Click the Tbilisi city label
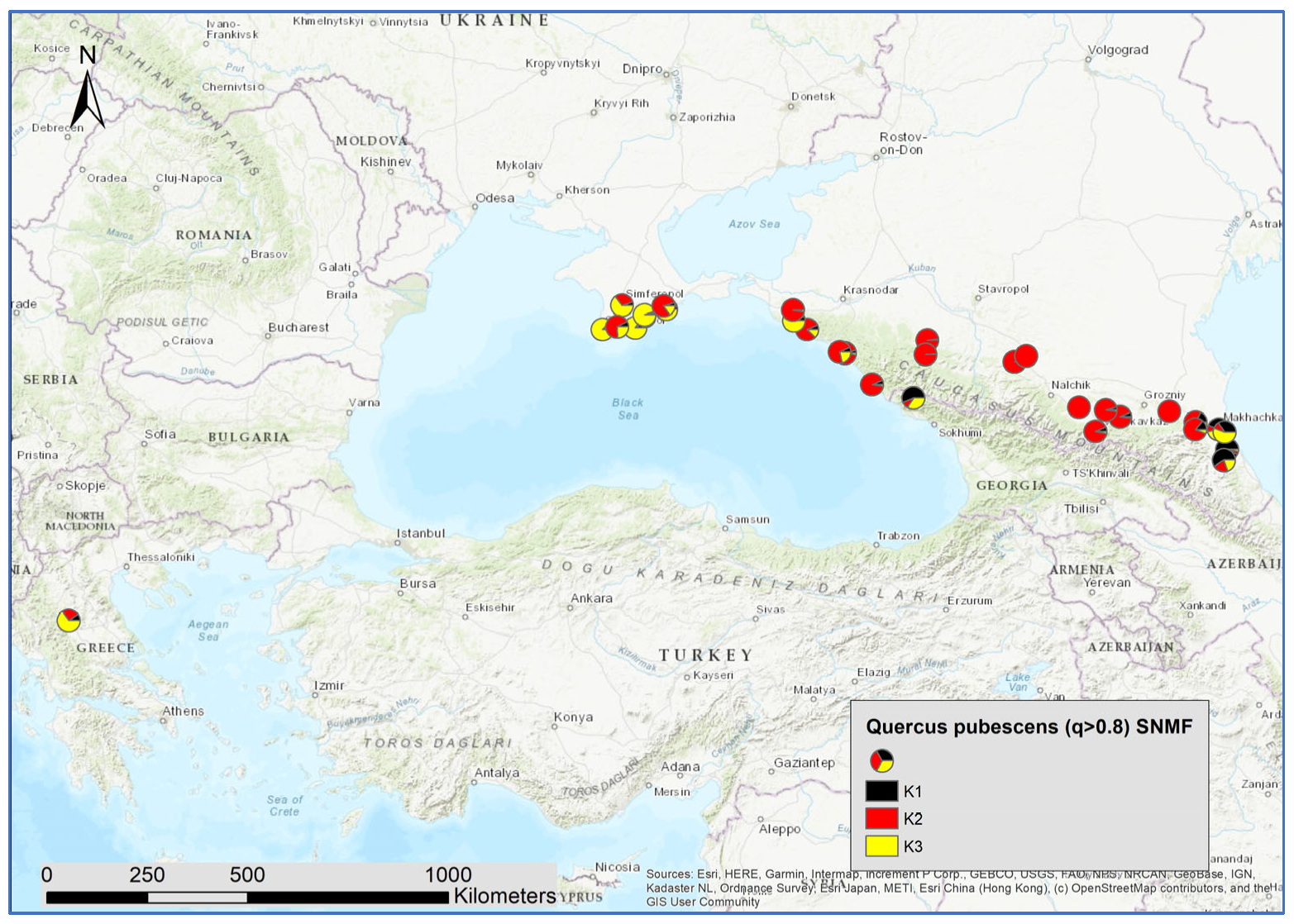The image size is (1294, 924). coord(1081,509)
